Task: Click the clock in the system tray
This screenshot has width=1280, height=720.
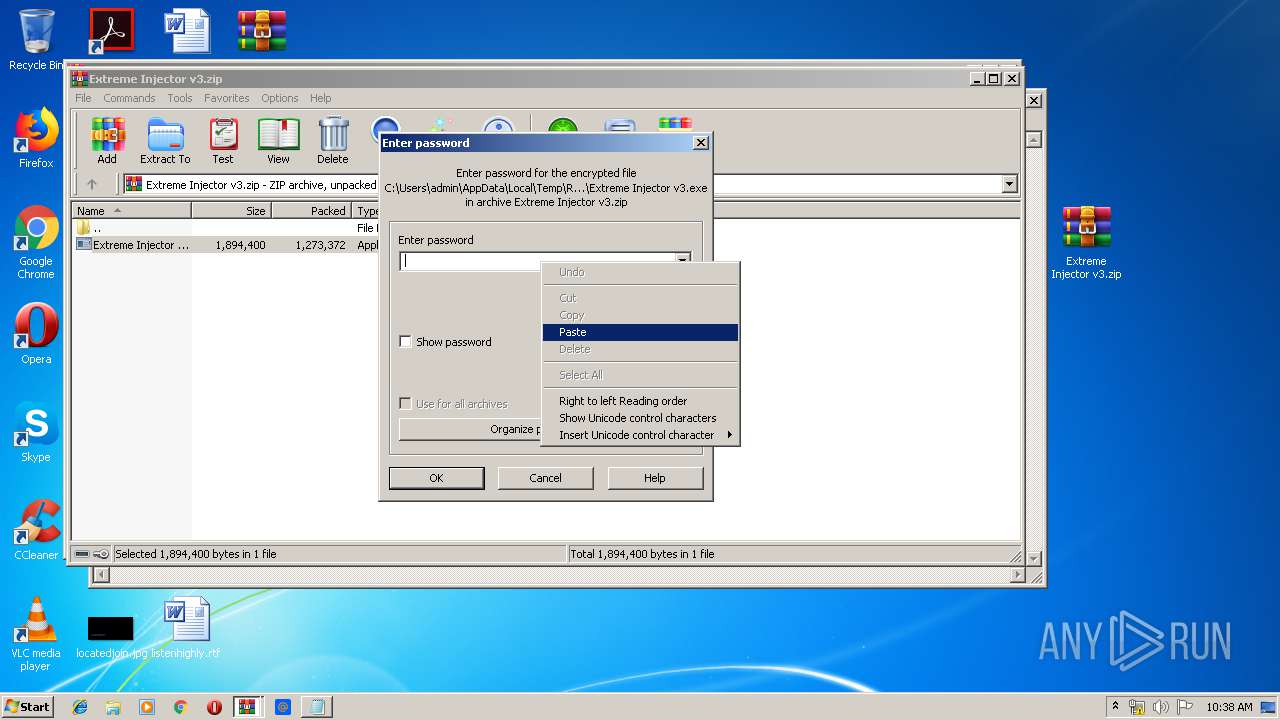Action: 1229,707
